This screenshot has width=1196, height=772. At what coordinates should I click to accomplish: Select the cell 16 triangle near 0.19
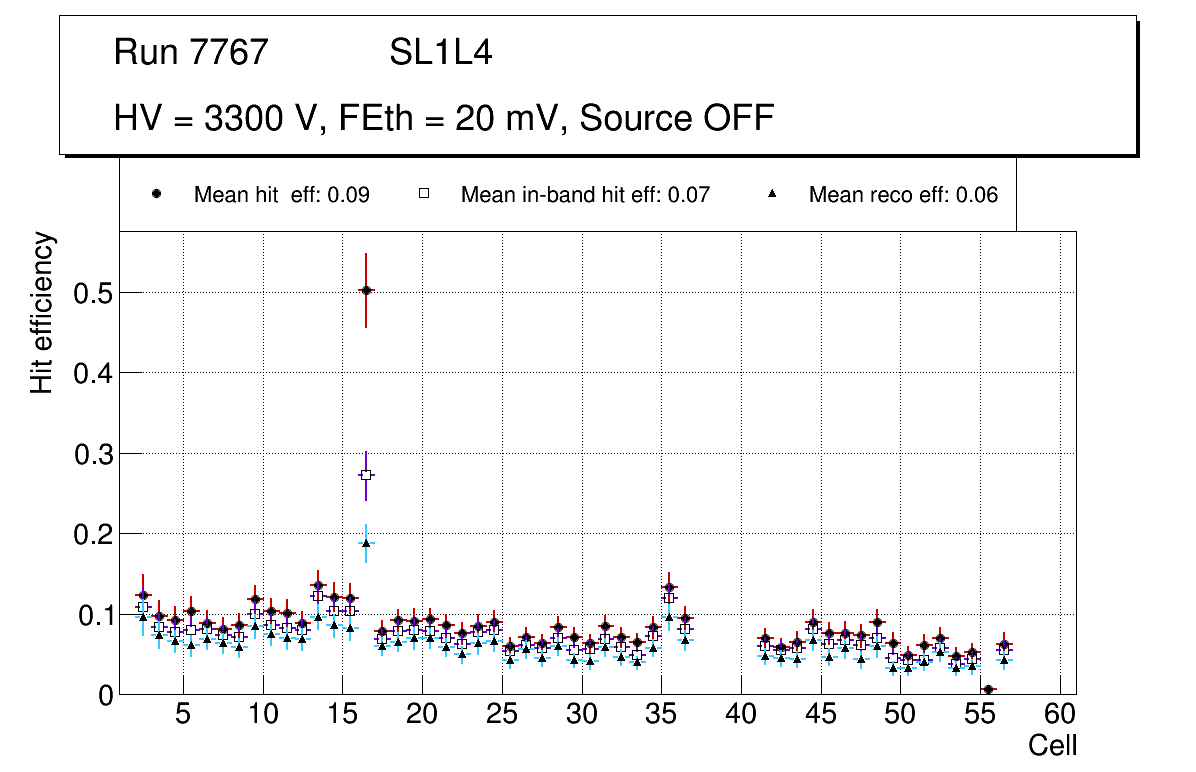pyautogui.click(x=366, y=543)
